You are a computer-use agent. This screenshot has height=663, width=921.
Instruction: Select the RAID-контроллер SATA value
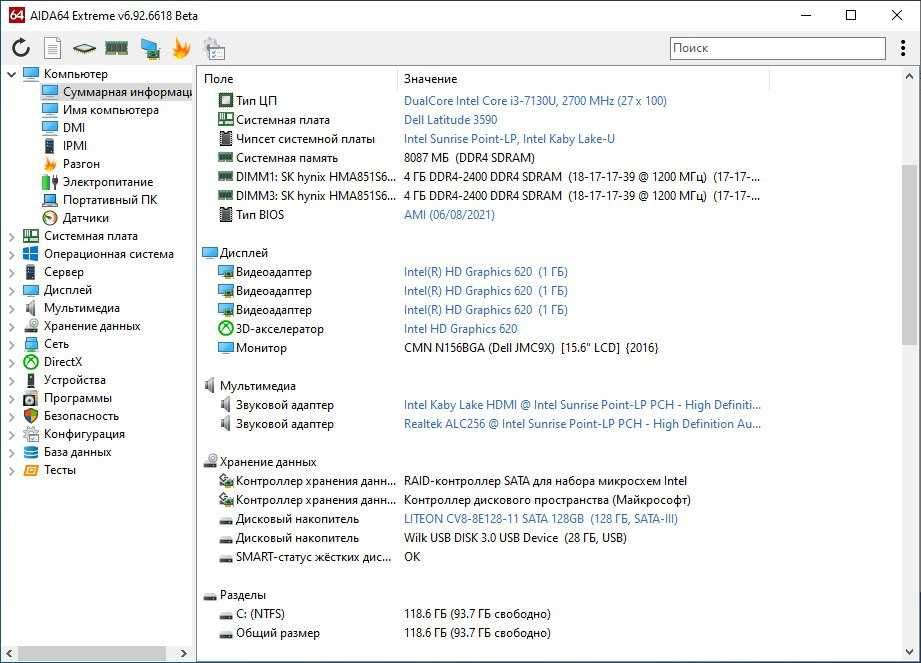pos(545,481)
